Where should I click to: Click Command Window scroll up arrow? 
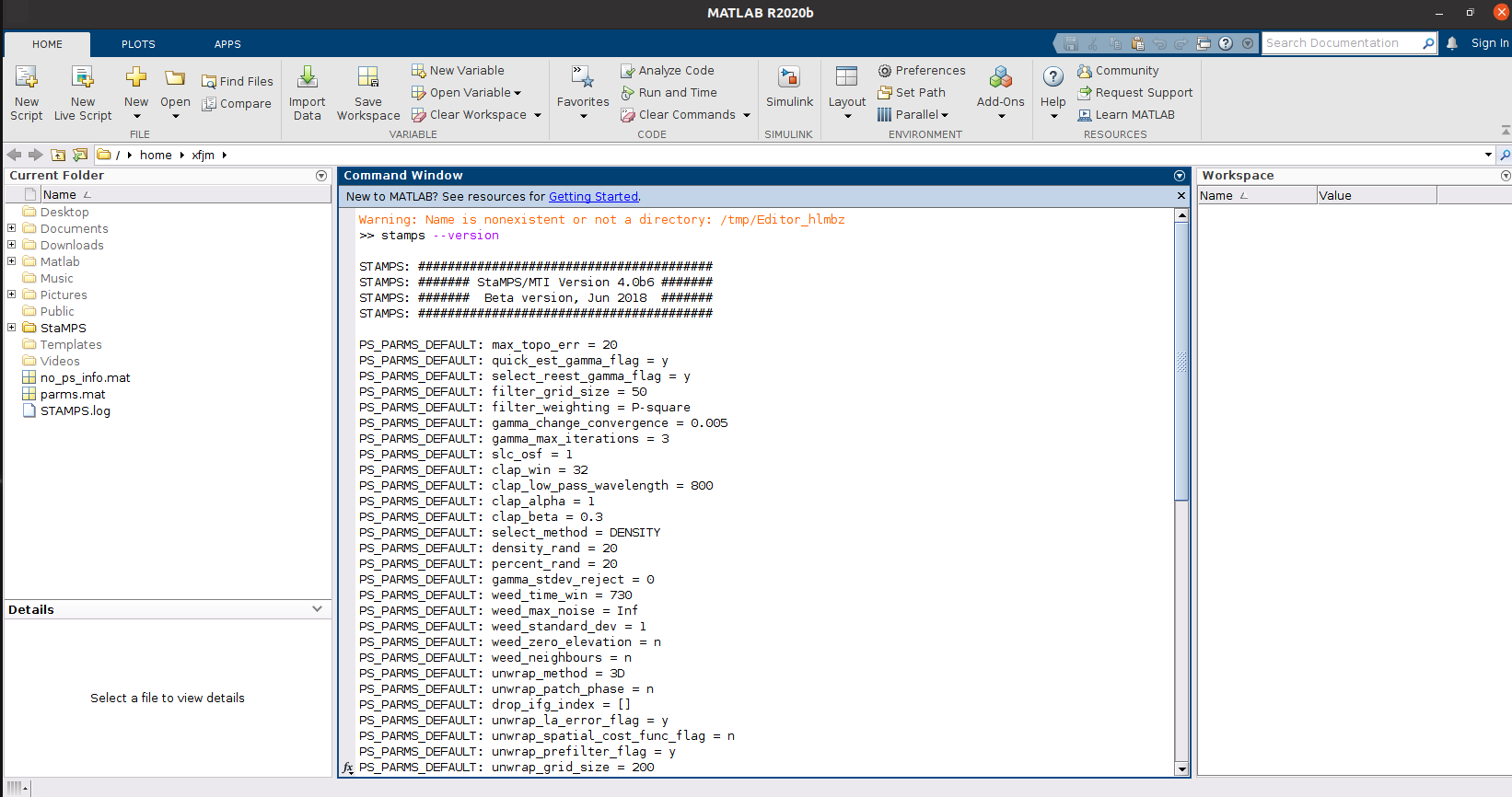pos(1181,215)
